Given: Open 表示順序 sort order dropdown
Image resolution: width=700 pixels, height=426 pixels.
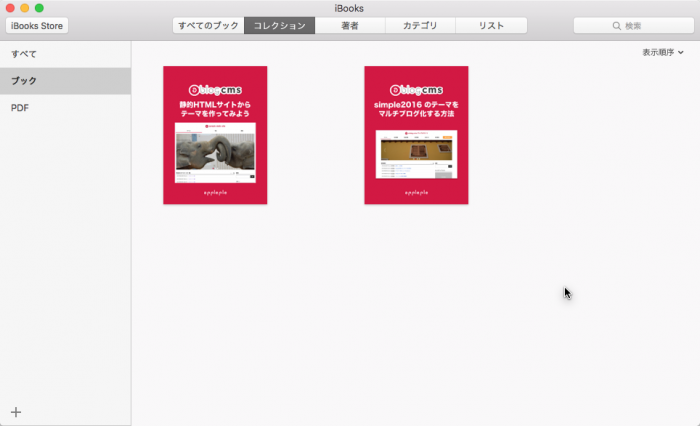Looking at the screenshot, I should point(663,52).
